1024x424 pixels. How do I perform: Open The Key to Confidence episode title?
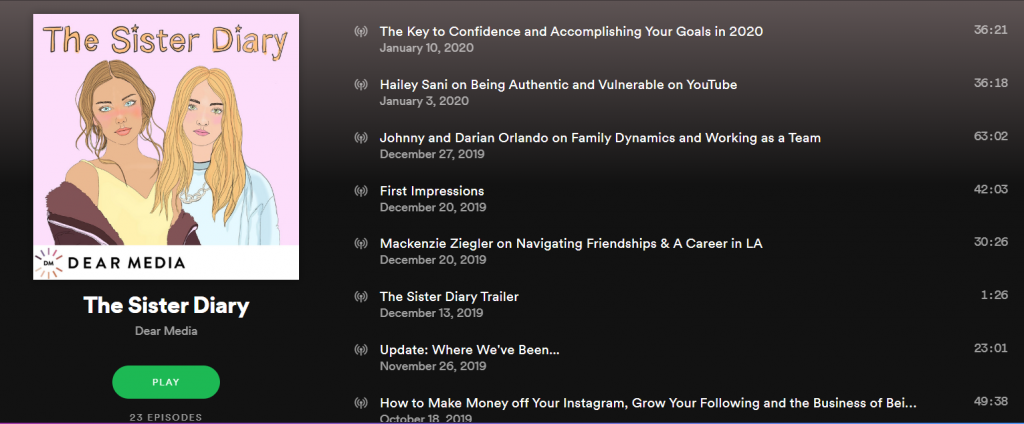[571, 31]
